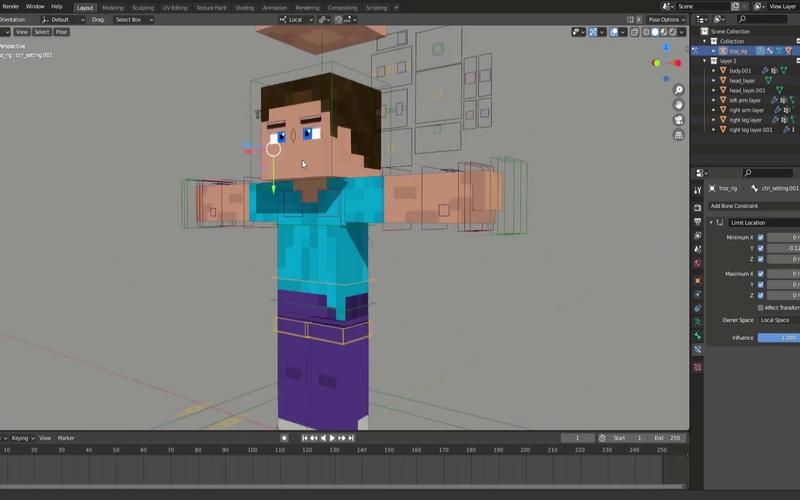
Task: Open the Pose Options dropdown
Action: (667, 19)
